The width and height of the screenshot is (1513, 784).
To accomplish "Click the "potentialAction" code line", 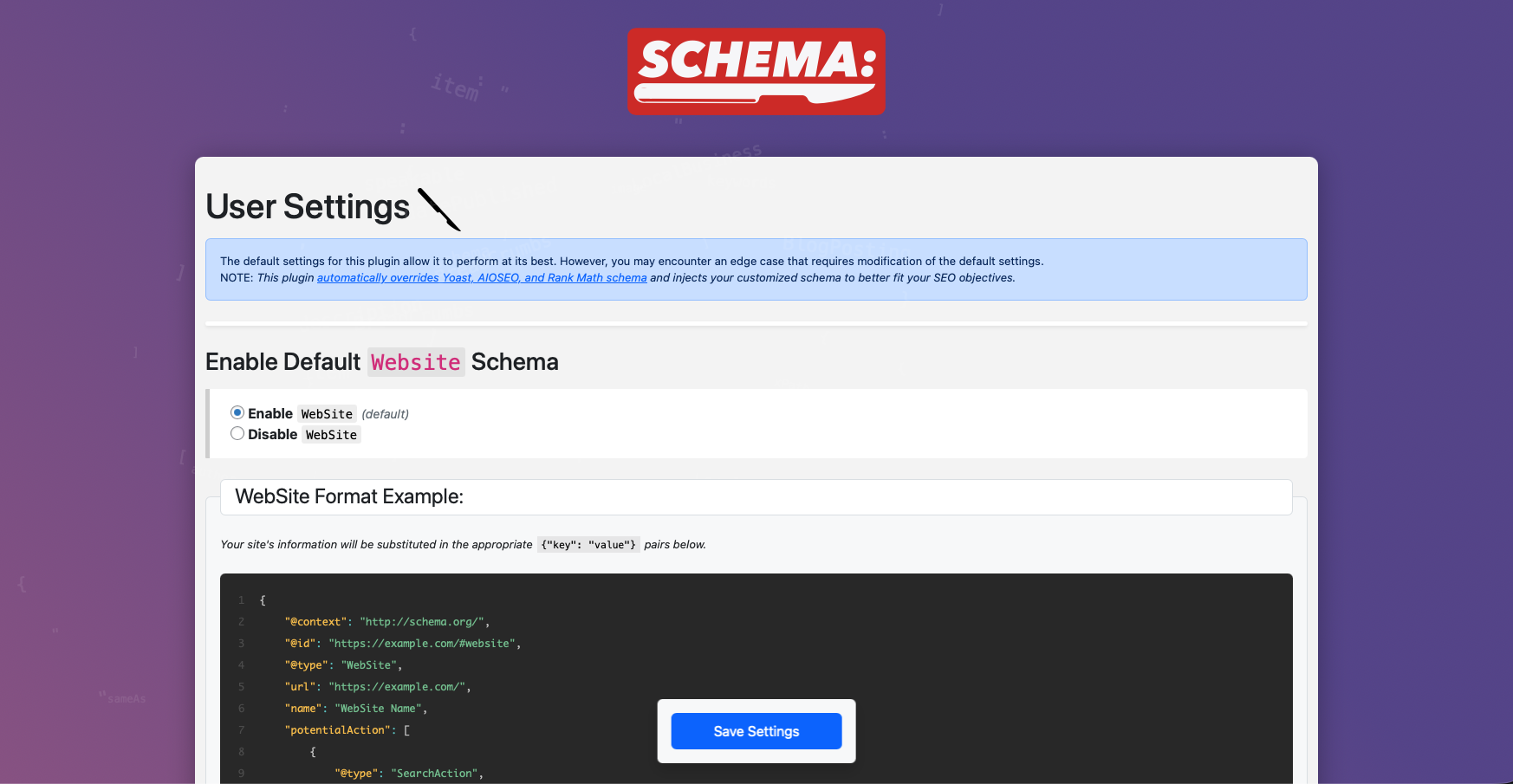I will tap(347, 730).
